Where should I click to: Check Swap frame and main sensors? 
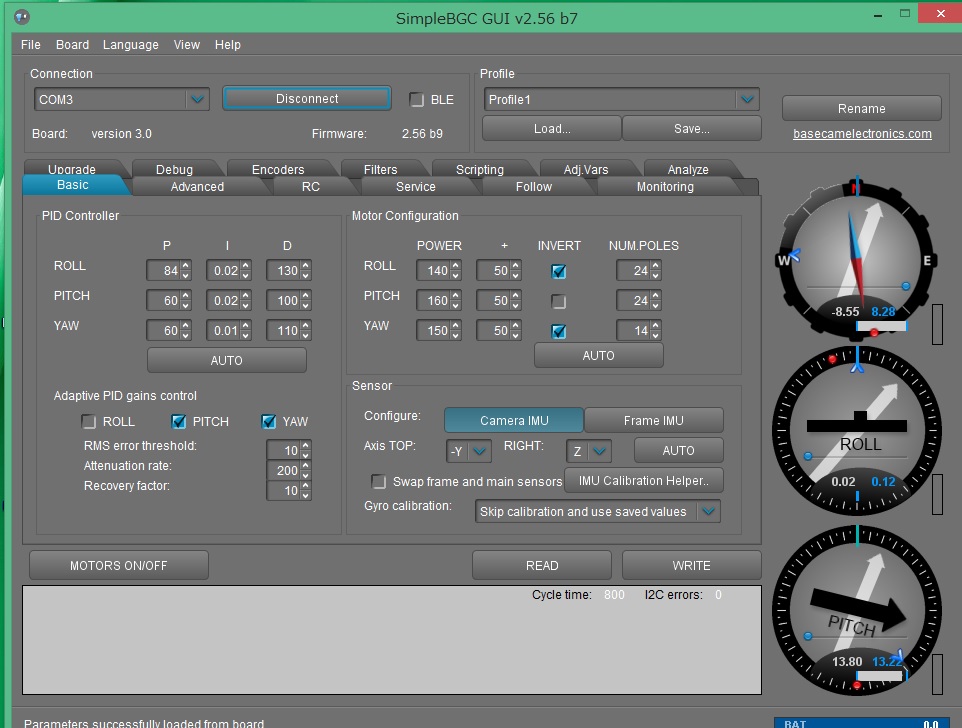[379, 482]
